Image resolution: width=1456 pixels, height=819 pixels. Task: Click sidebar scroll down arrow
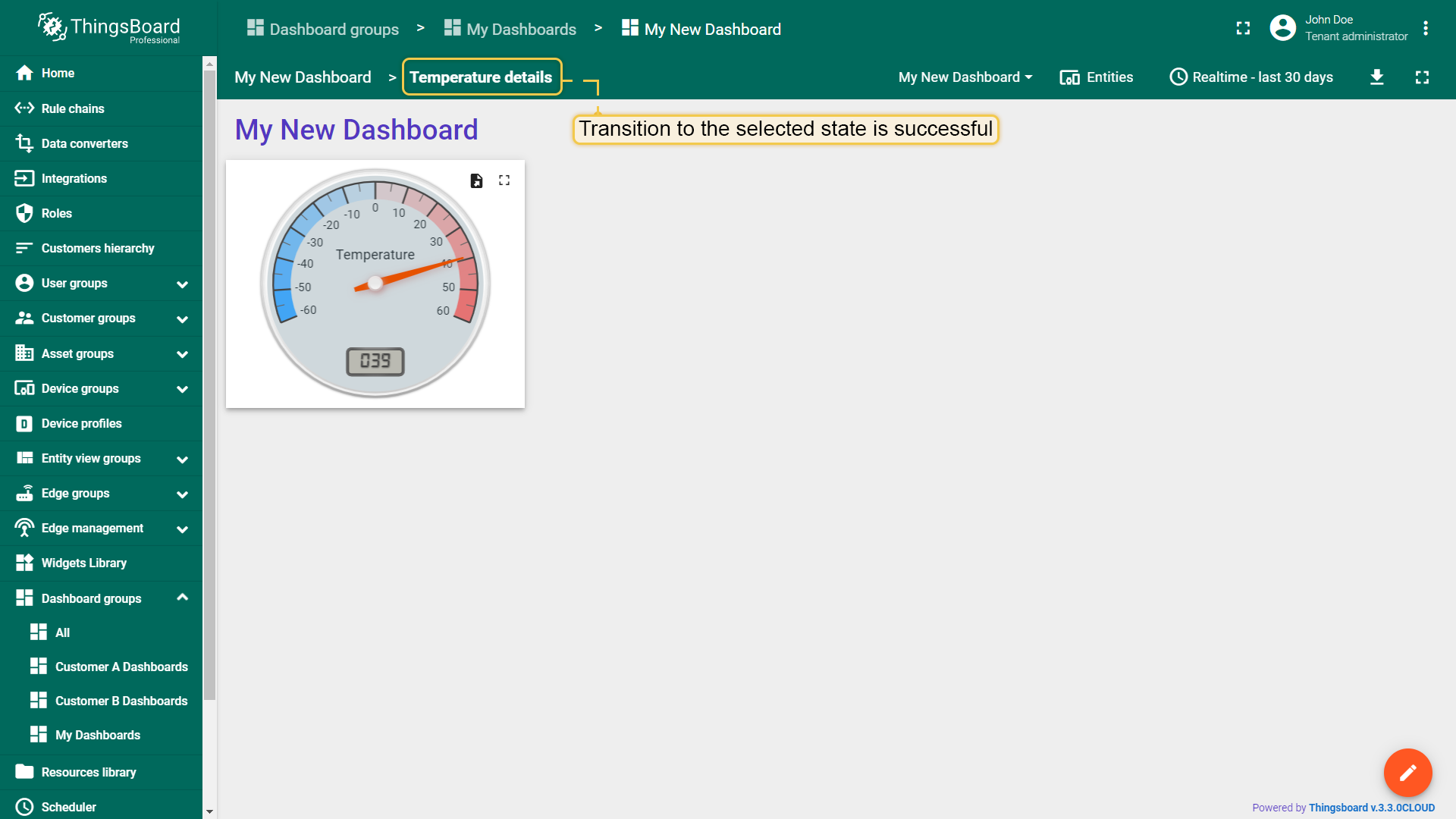(x=210, y=811)
